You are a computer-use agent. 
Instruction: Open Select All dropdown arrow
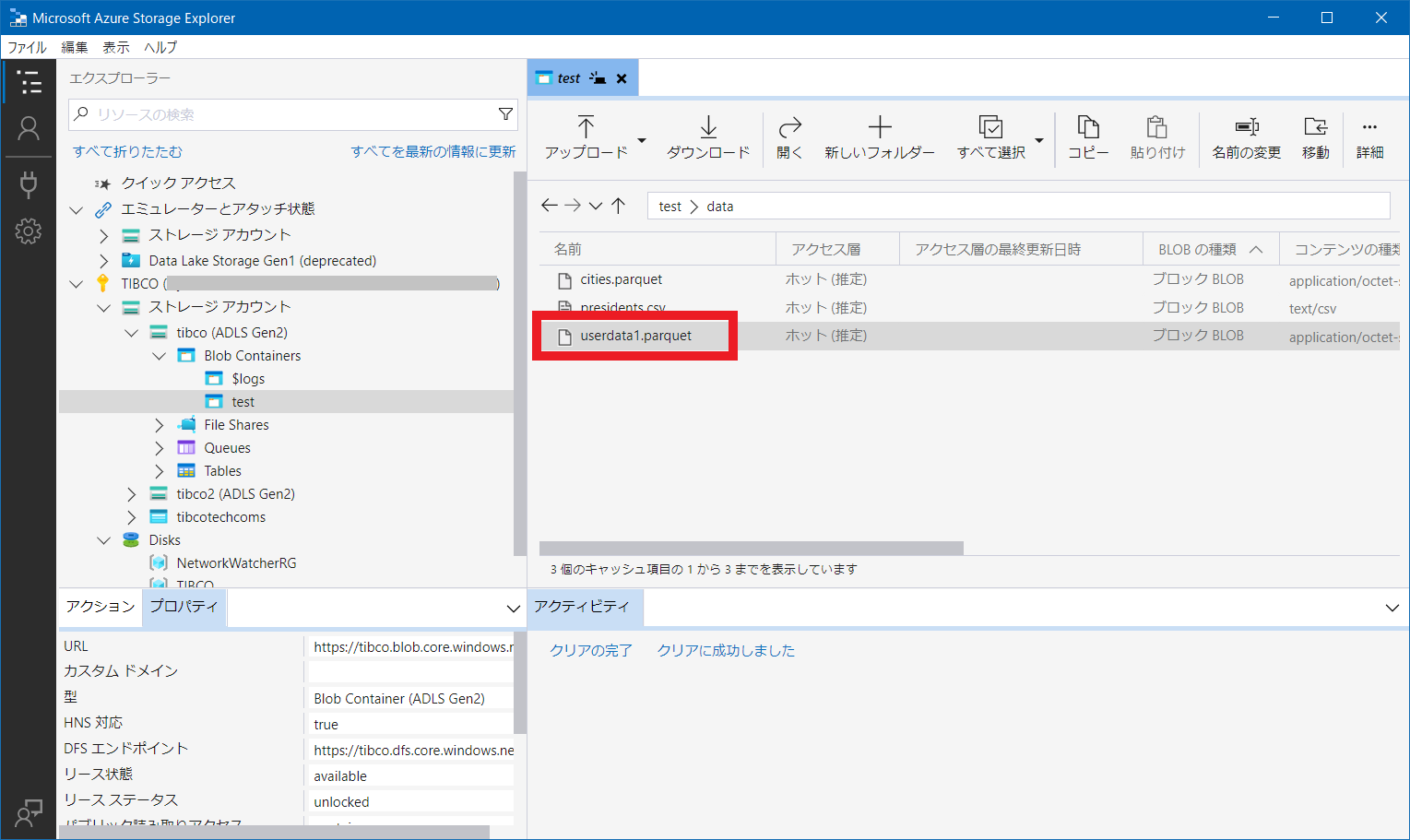click(x=1039, y=140)
